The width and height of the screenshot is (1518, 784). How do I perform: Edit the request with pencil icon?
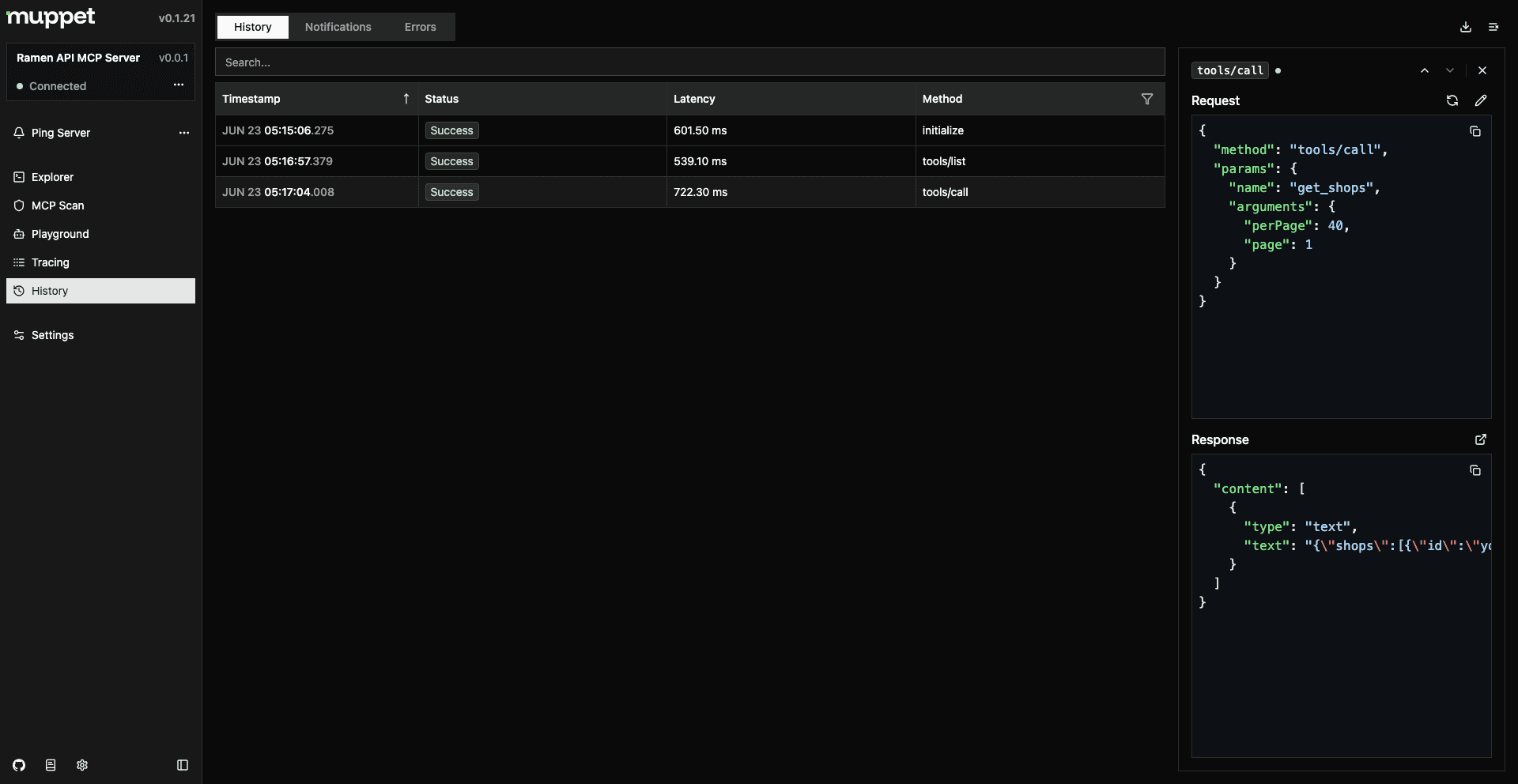(x=1480, y=100)
